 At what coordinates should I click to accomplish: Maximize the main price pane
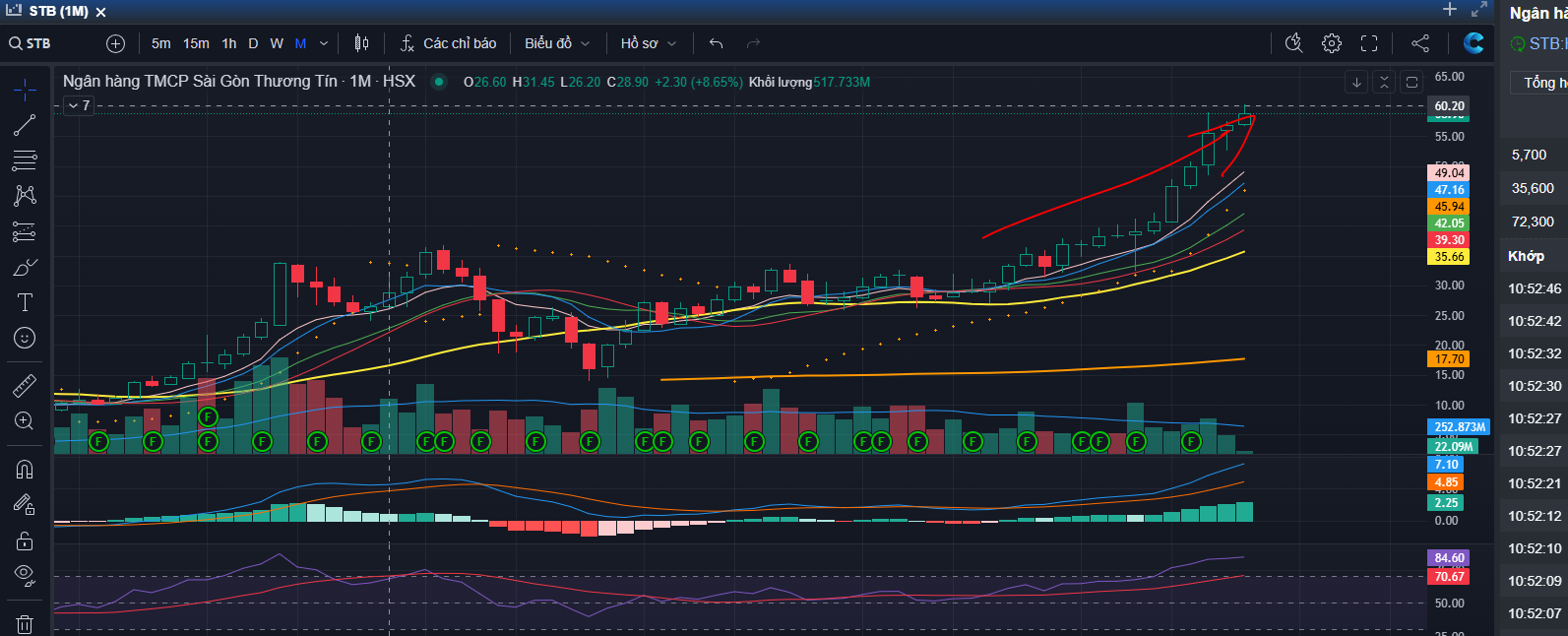click(1411, 82)
